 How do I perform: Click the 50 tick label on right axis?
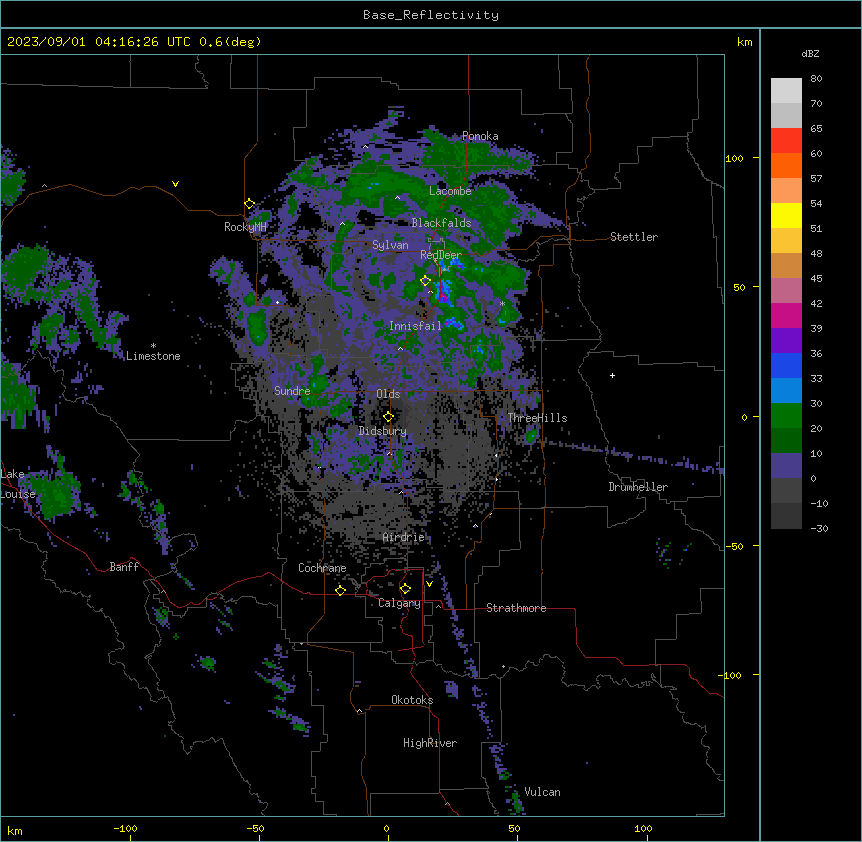(739, 287)
